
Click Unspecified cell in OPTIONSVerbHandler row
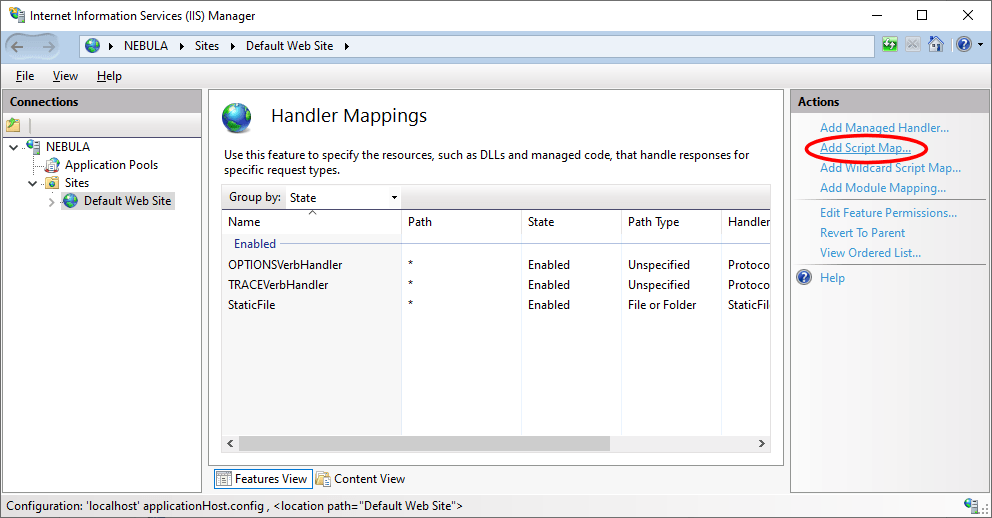coord(659,265)
